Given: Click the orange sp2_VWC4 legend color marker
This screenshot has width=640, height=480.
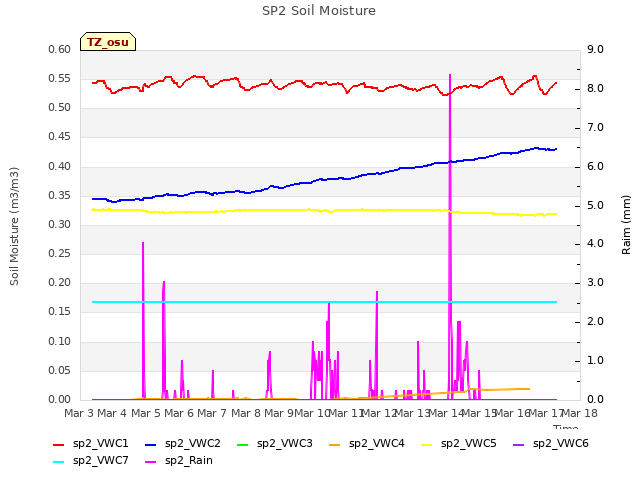Looking at the screenshot, I should point(335,444).
